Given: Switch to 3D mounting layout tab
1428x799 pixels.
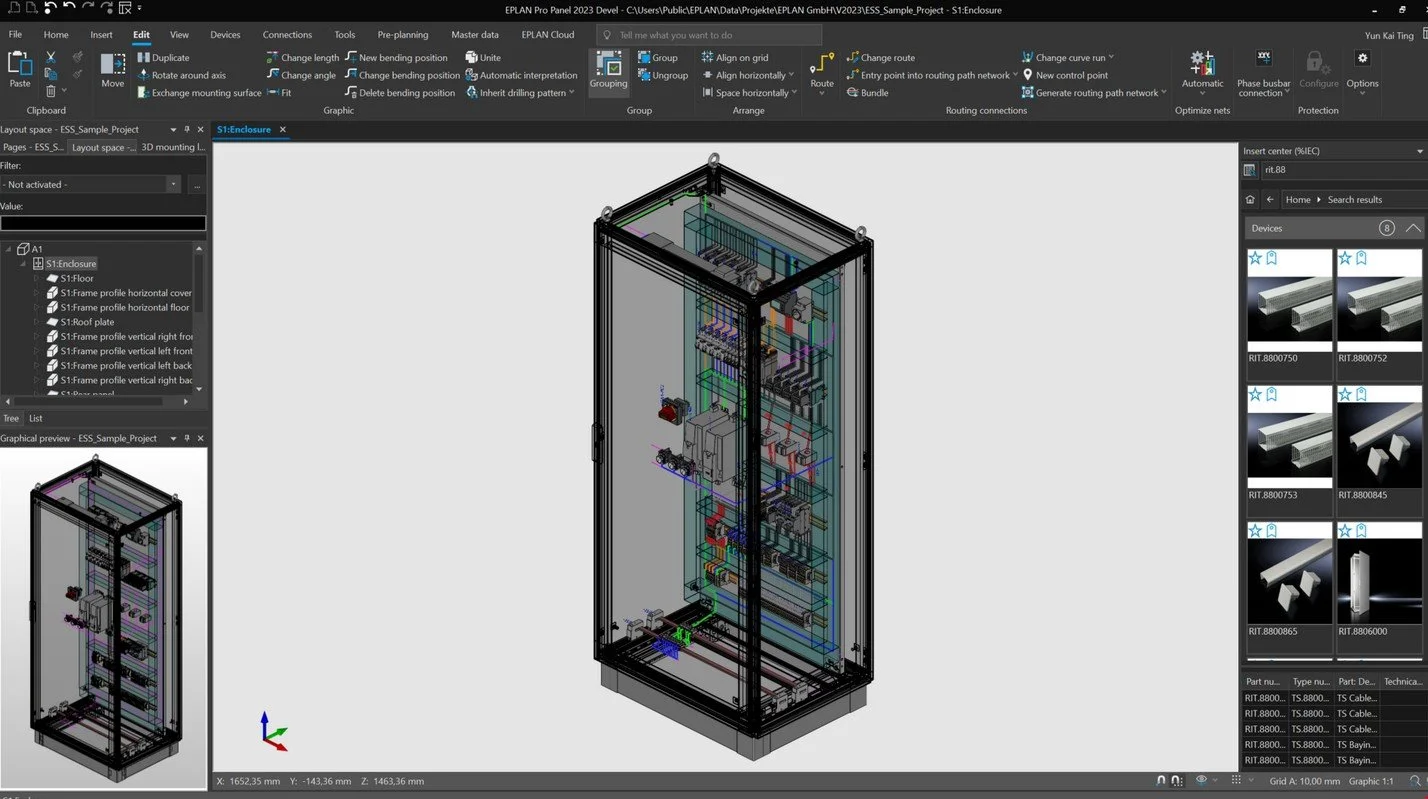Looking at the screenshot, I should tap(173, 147).
